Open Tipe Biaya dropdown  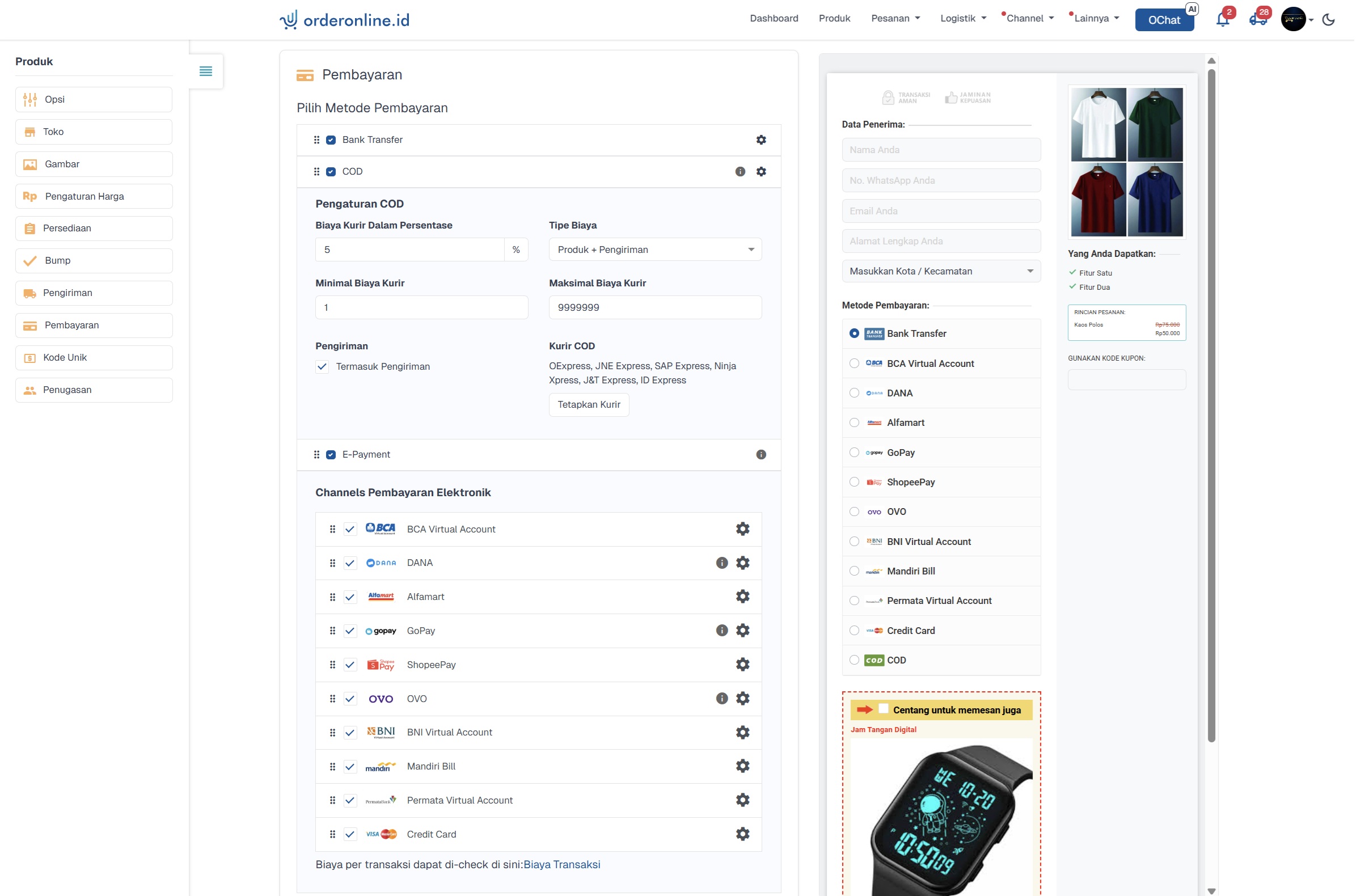point(658,251)
